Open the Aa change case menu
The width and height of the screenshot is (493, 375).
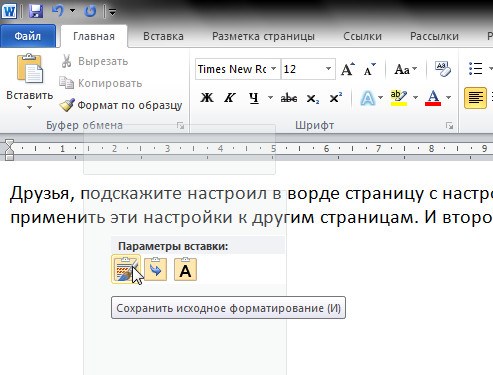point(406,69)
